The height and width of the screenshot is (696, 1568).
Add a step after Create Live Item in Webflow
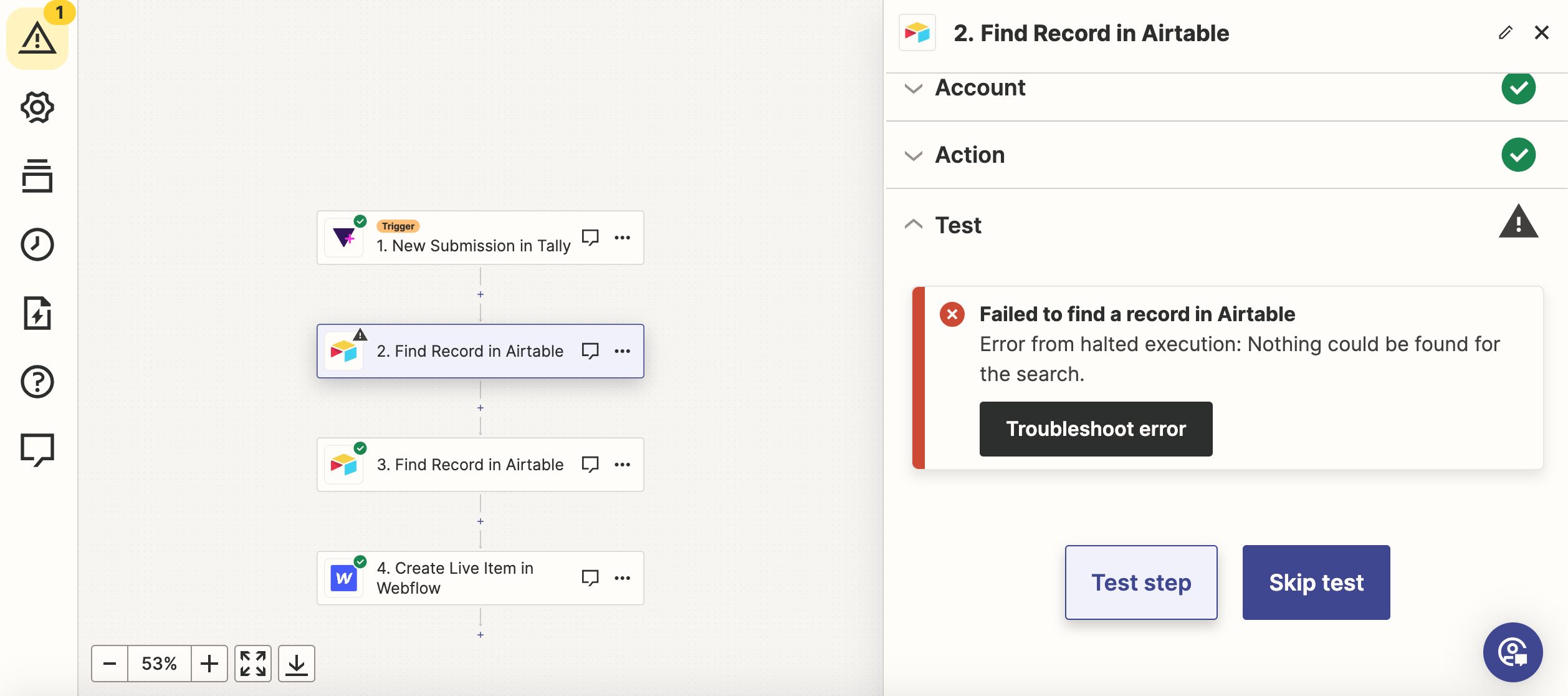click(480, 635)
